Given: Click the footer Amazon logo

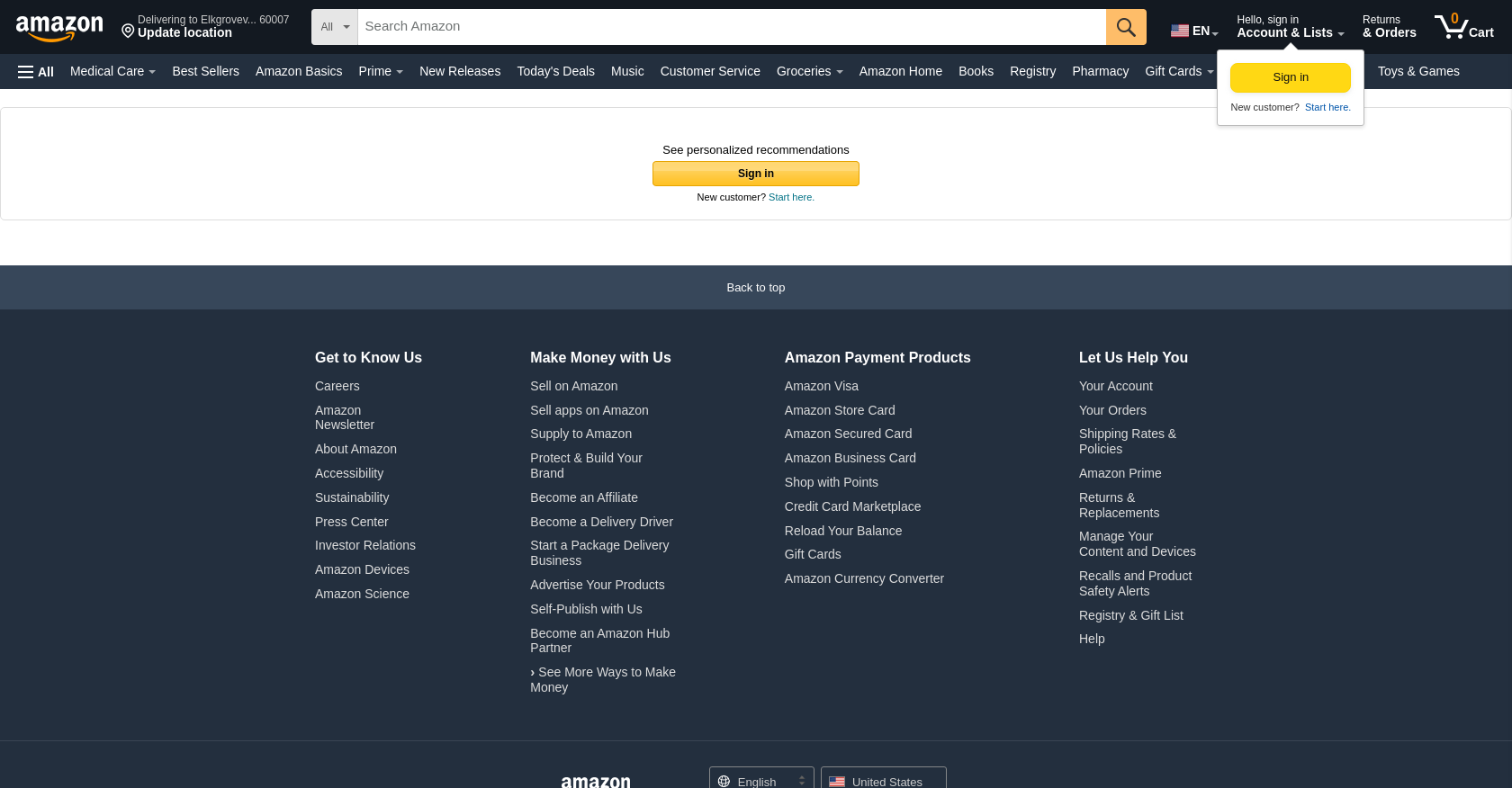Looking at the screenshot, I should click(x=596, y=782).
